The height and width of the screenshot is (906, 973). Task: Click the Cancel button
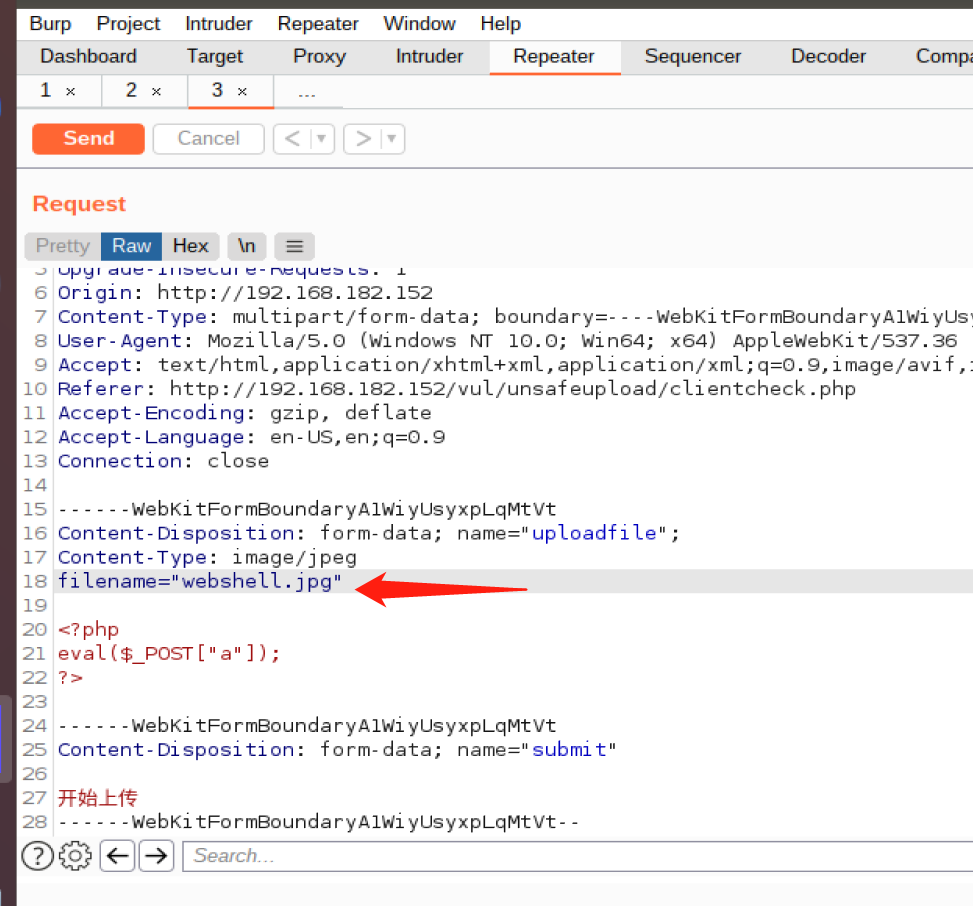coord(208,138)
